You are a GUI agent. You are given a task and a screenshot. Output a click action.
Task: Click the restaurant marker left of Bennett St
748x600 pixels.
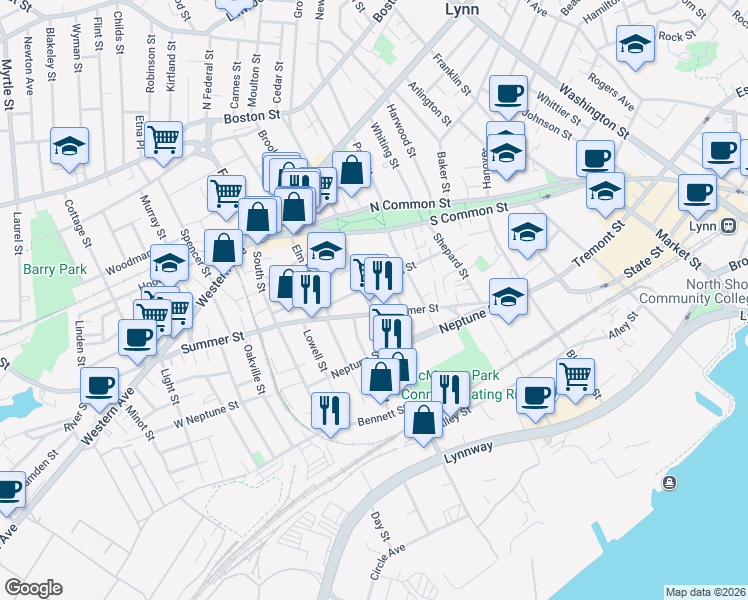click(330, 414)
